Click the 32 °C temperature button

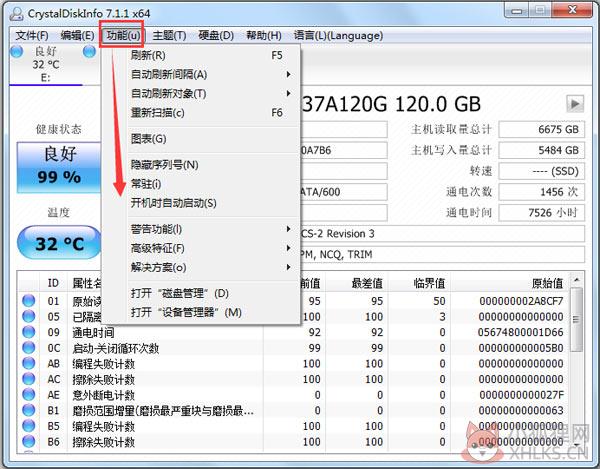click(59, 243)
